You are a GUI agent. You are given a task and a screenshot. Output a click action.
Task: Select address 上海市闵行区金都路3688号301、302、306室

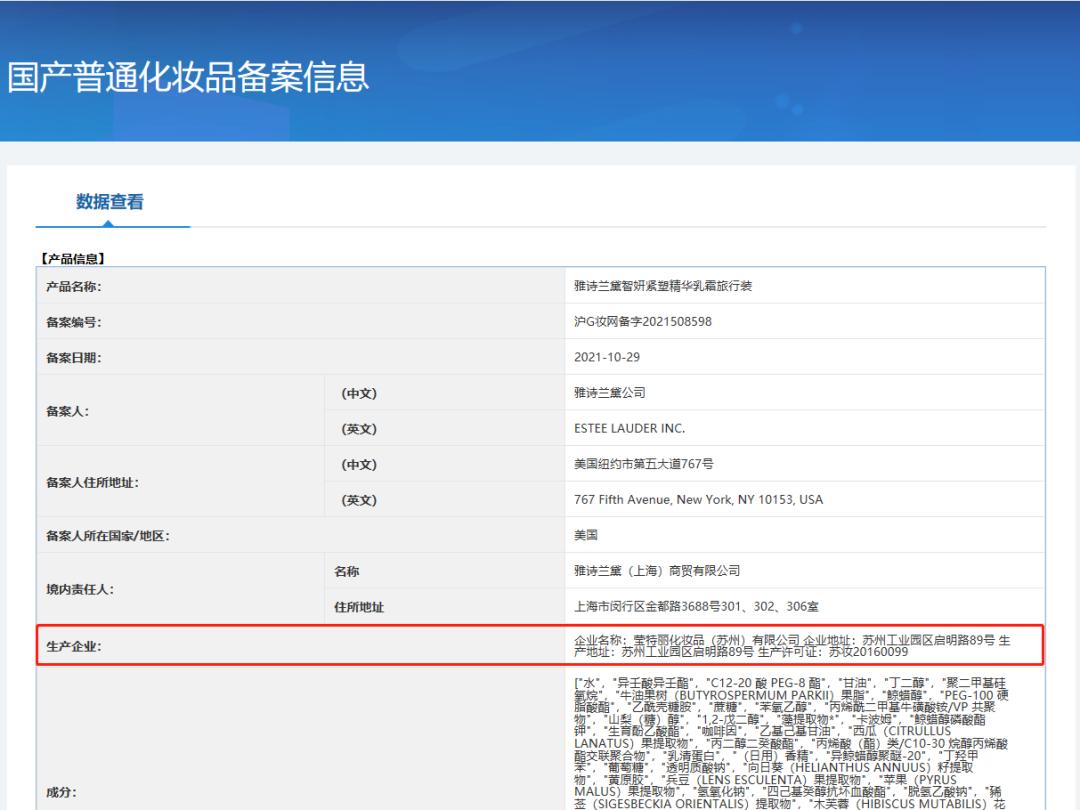(696, 607)
